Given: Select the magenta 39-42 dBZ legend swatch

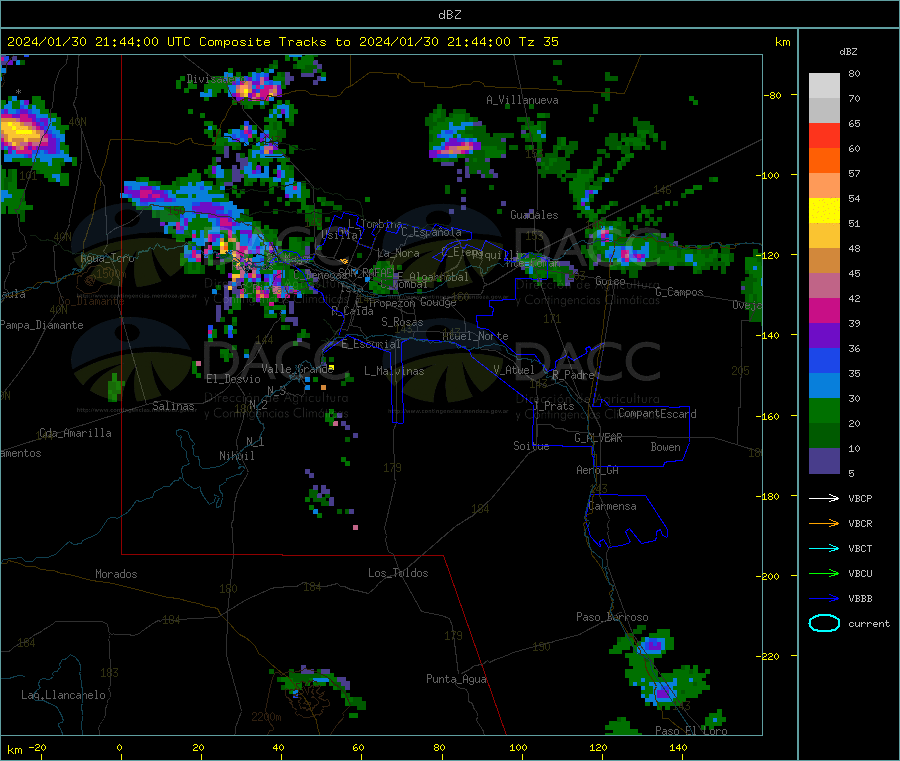Looking at the screenshot, I should pos(824,310).
